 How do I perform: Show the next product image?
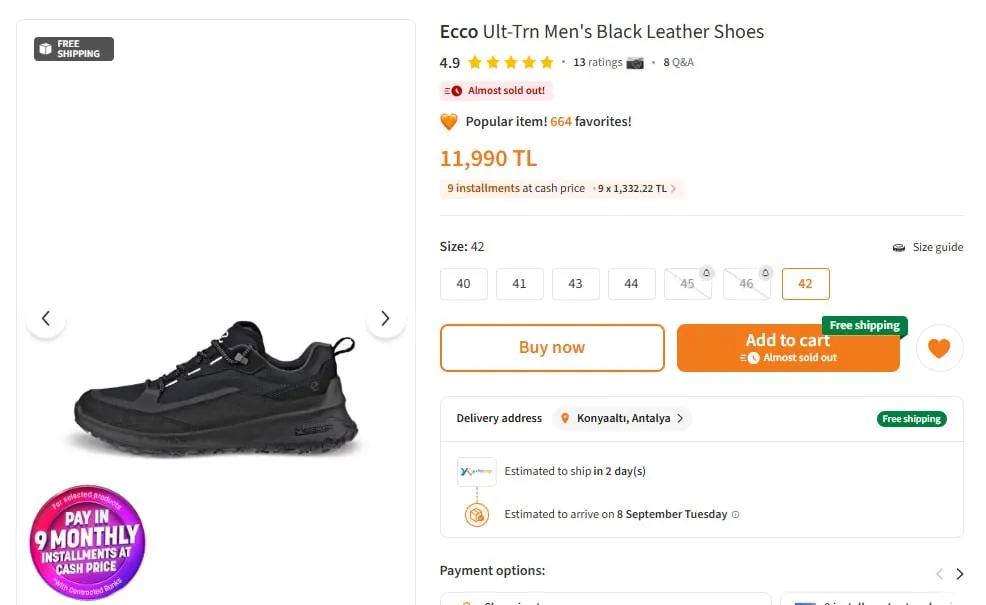[x=385, y=318]
